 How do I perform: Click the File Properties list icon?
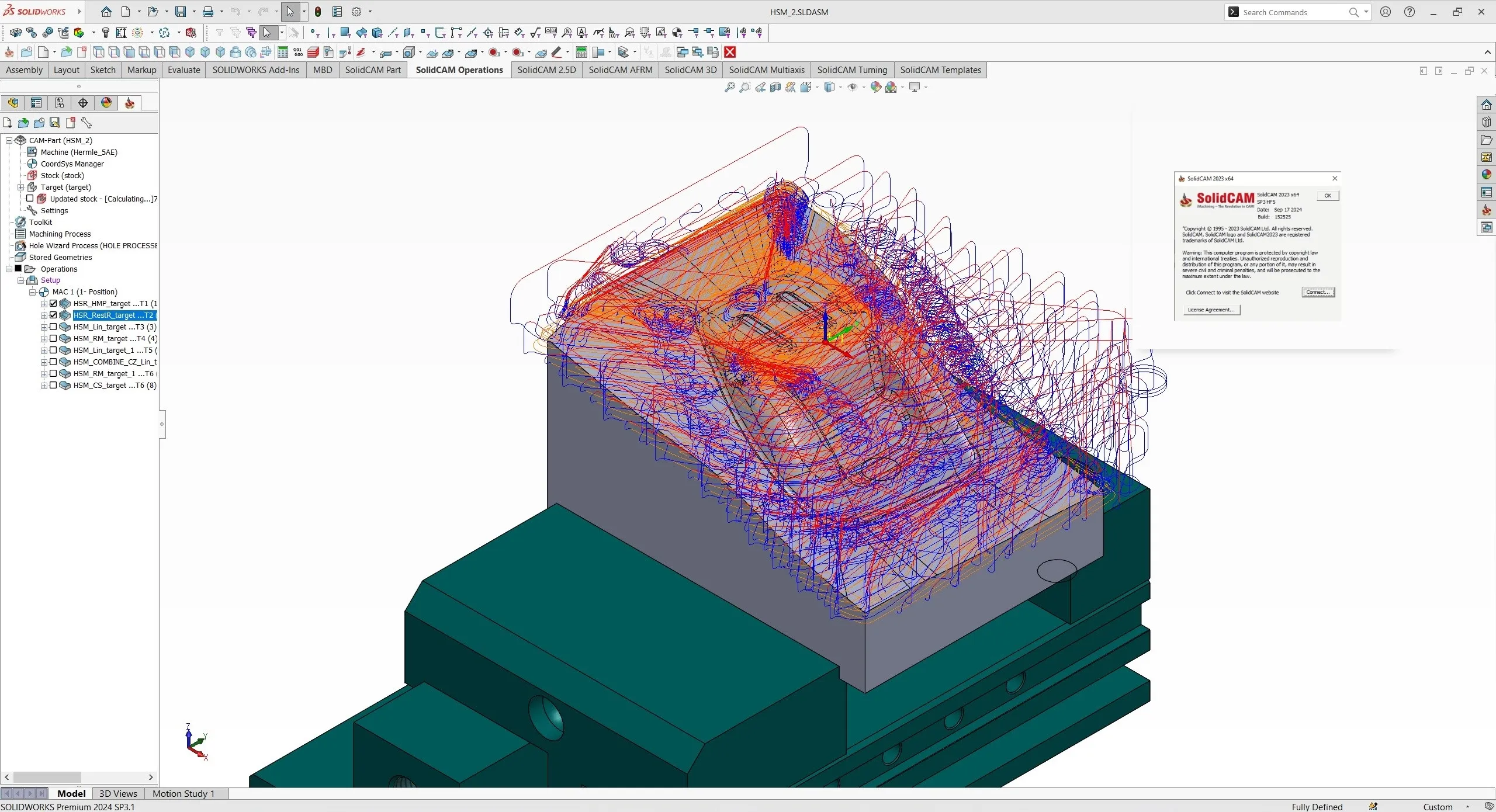pos(337,12)
